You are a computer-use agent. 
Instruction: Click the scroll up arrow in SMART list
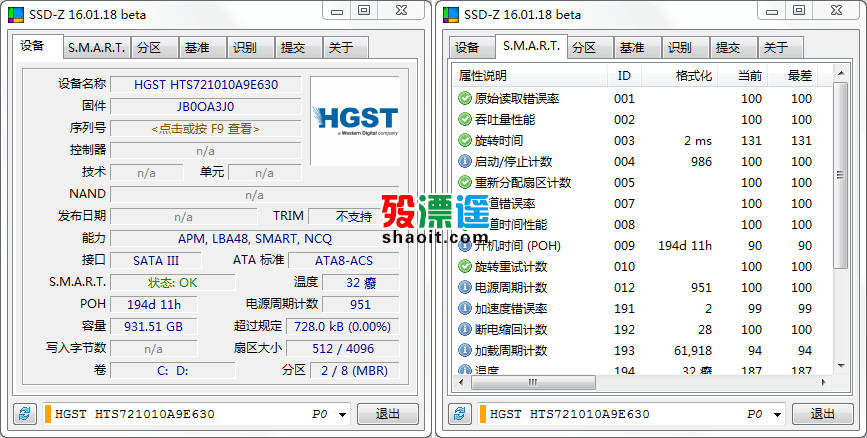tap(840, 73)
